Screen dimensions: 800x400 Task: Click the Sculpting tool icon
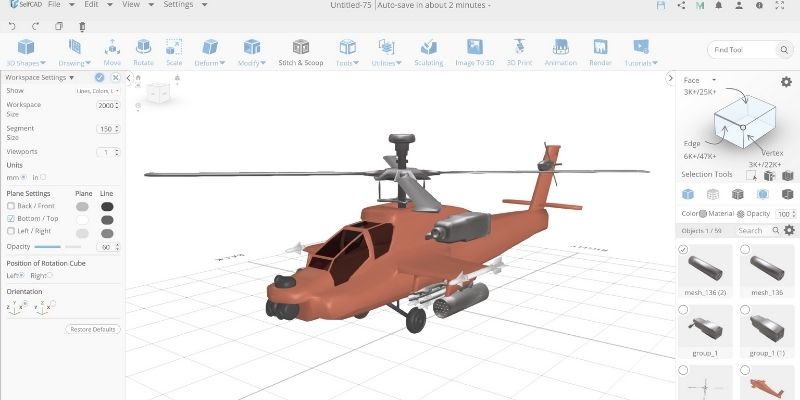coord(430,51)
